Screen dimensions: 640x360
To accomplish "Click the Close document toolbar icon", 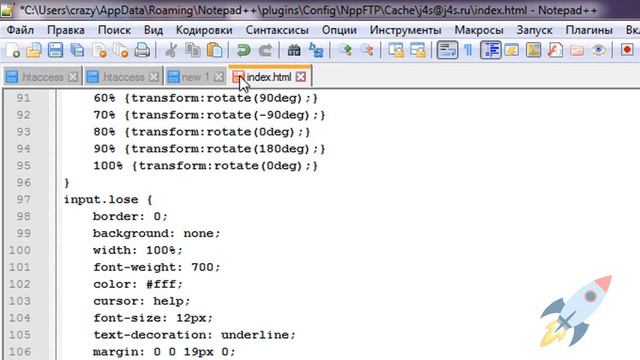I will [99, 50].
